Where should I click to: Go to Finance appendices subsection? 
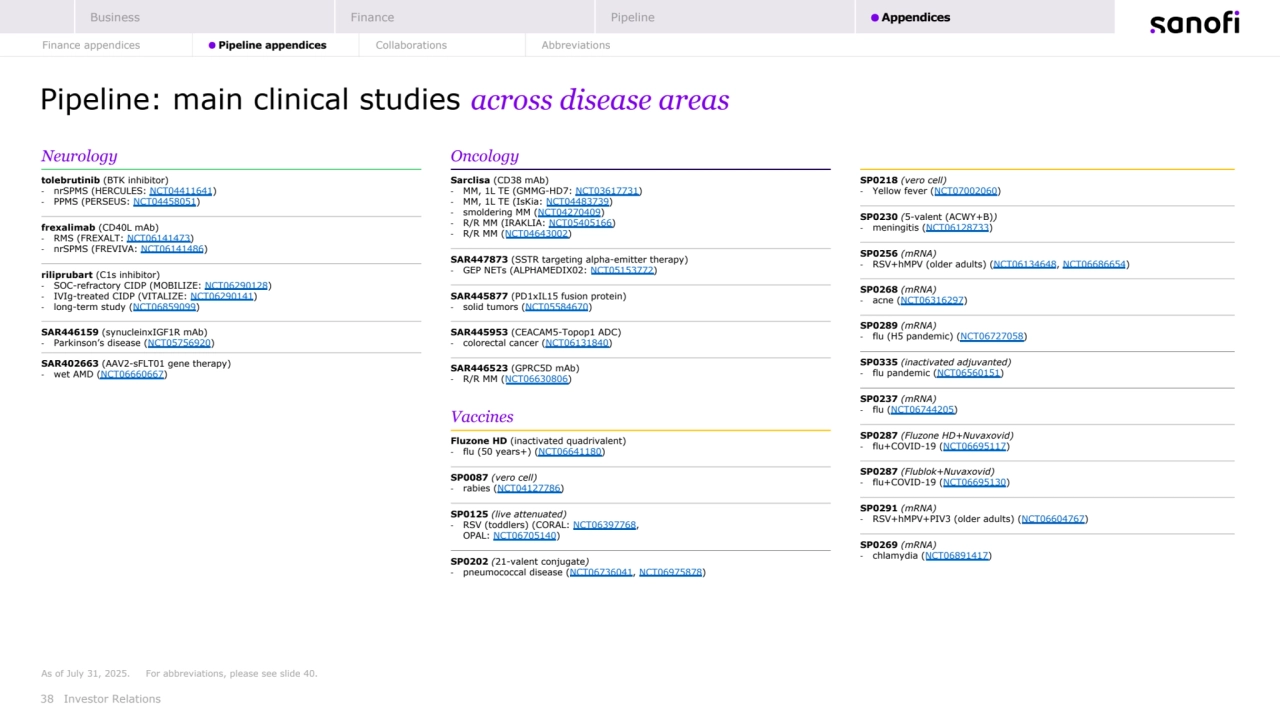[x=91, y=45]
